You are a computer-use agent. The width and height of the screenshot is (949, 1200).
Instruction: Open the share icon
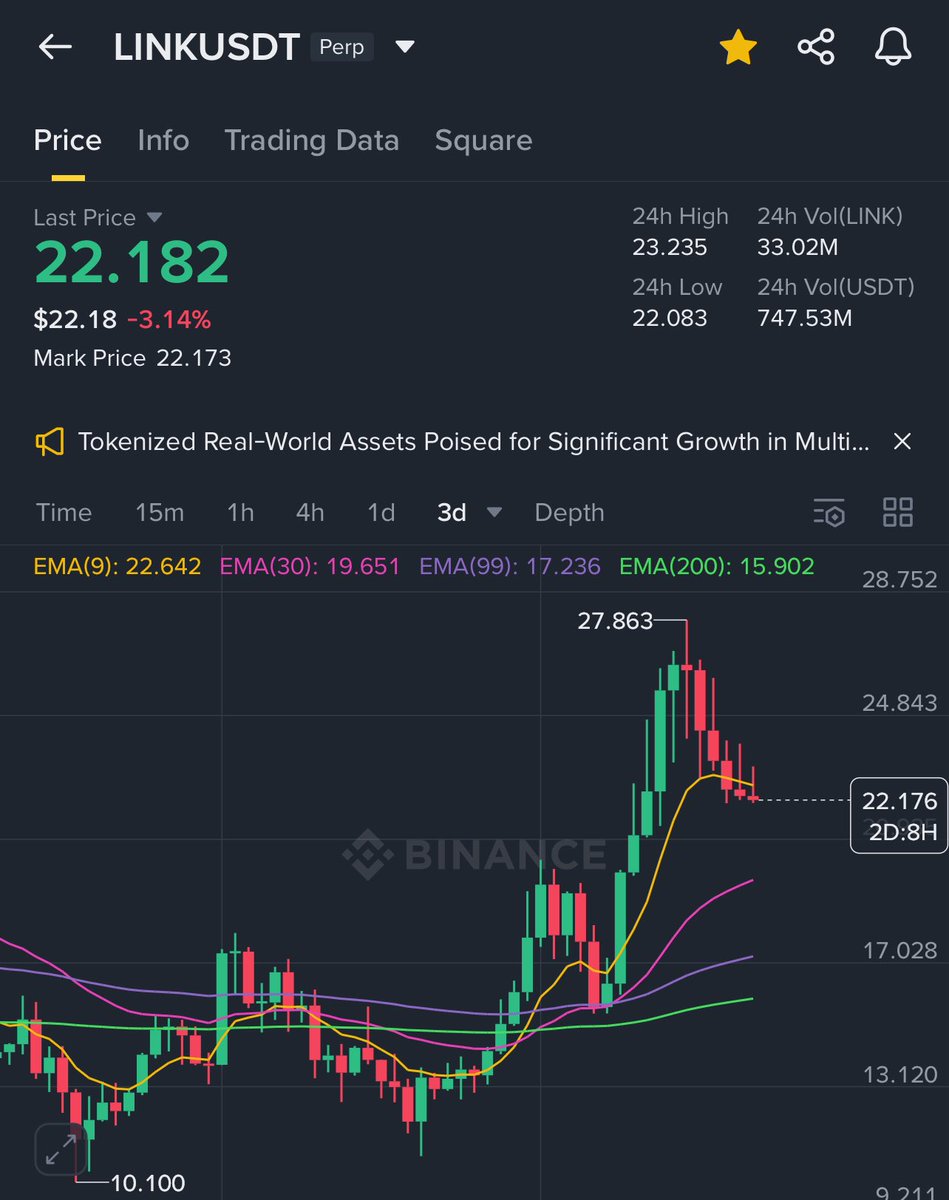click(x=816, y=47)
